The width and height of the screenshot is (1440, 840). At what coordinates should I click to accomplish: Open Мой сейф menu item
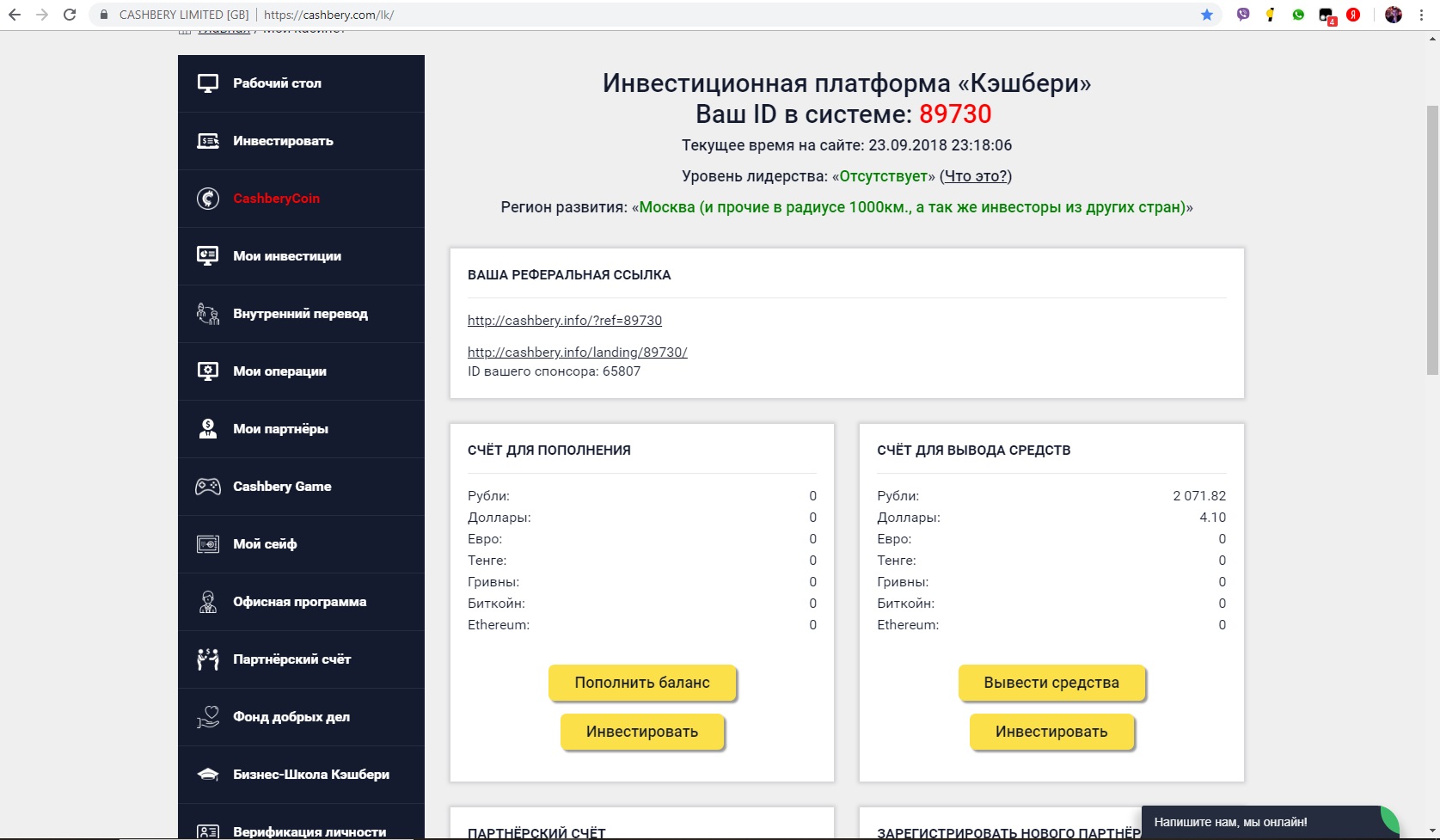point(301,544)
